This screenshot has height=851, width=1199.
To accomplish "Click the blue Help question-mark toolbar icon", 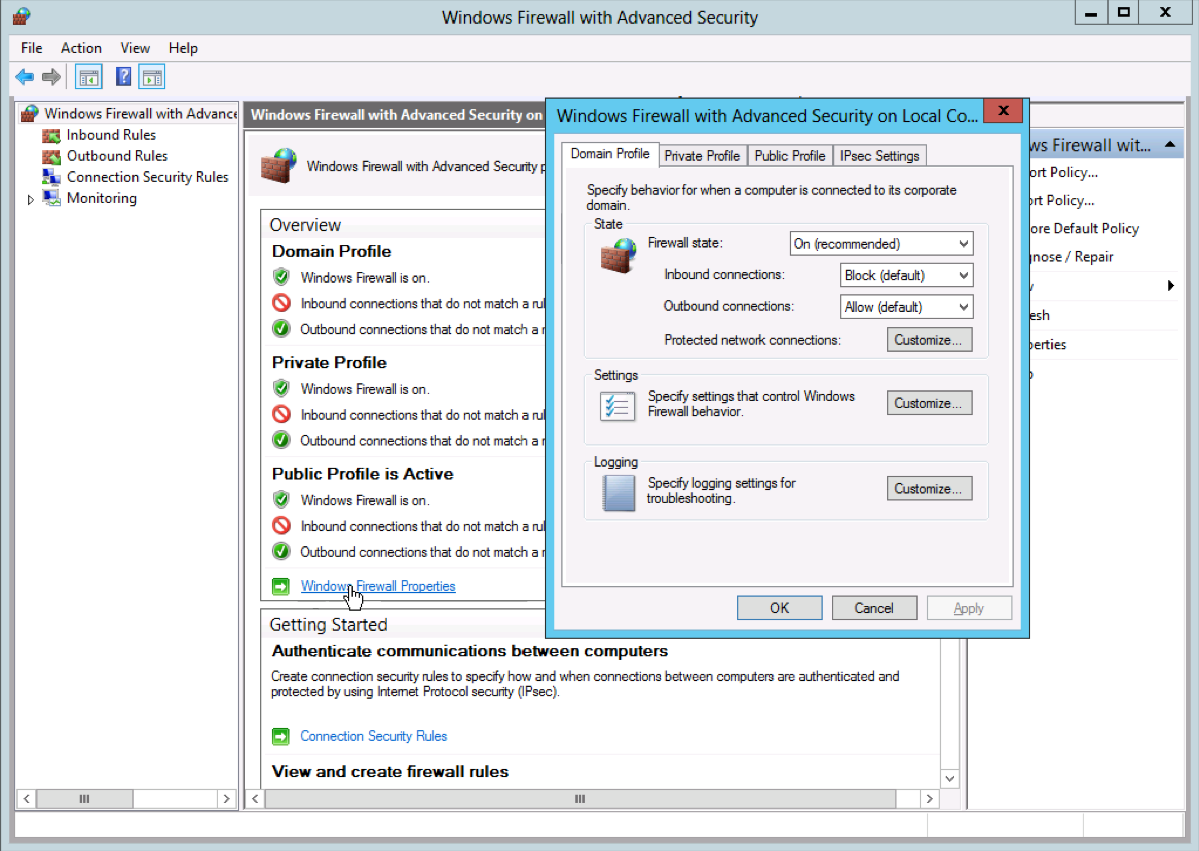I will pyautogui.click(x=123, y=76).
